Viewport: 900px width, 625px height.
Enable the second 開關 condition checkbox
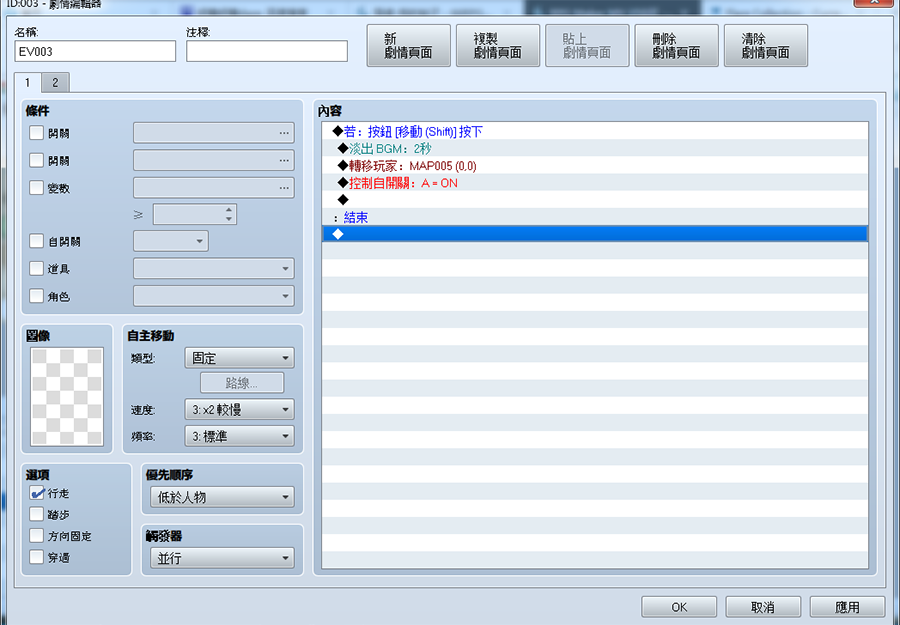36,160
